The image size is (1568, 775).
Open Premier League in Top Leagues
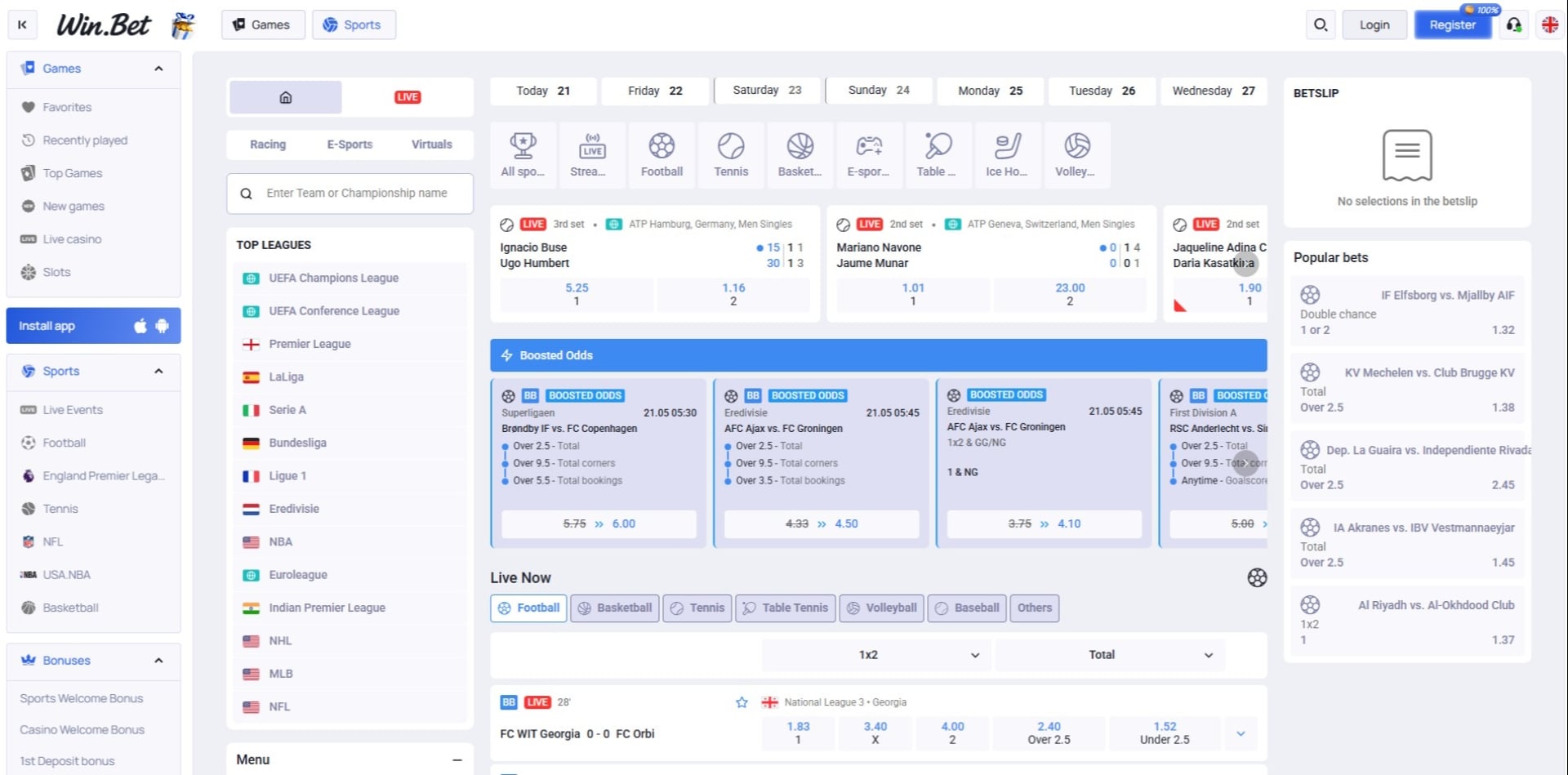(350, 344)
